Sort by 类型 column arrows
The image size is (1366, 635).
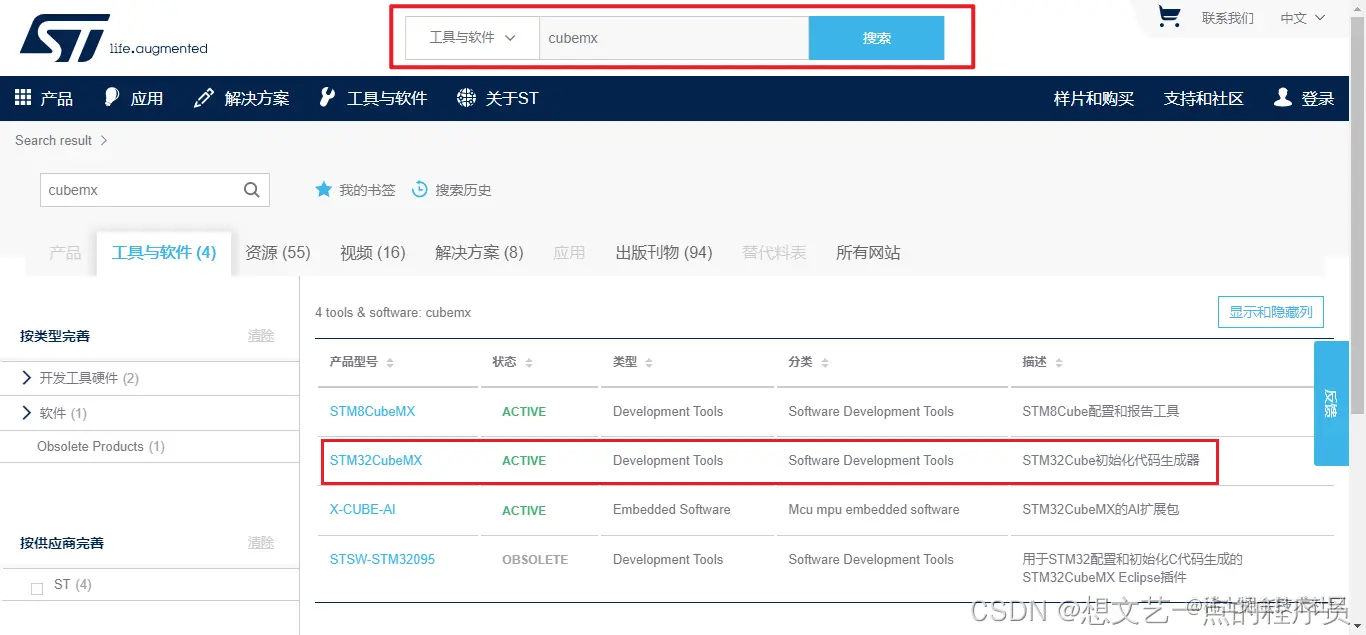[x=649, y=362]
